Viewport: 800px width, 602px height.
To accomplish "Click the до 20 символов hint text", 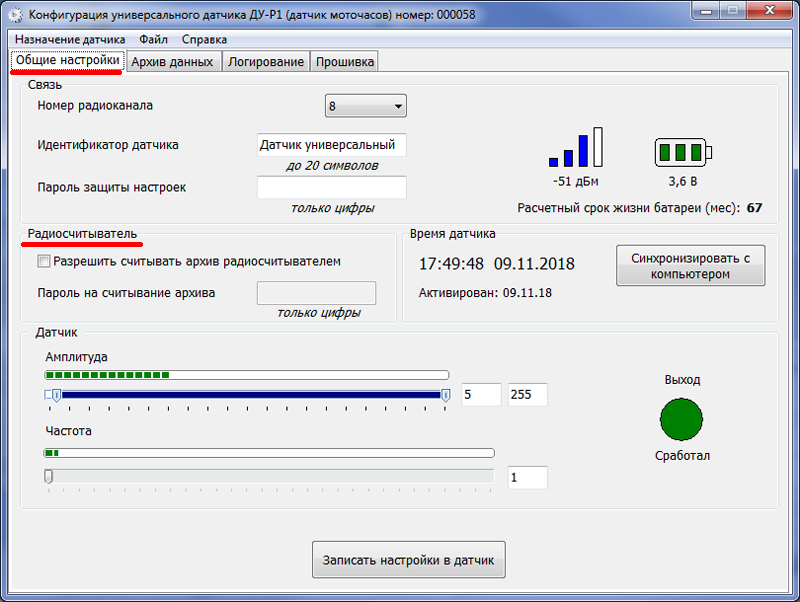I will [x=332, y=166].
